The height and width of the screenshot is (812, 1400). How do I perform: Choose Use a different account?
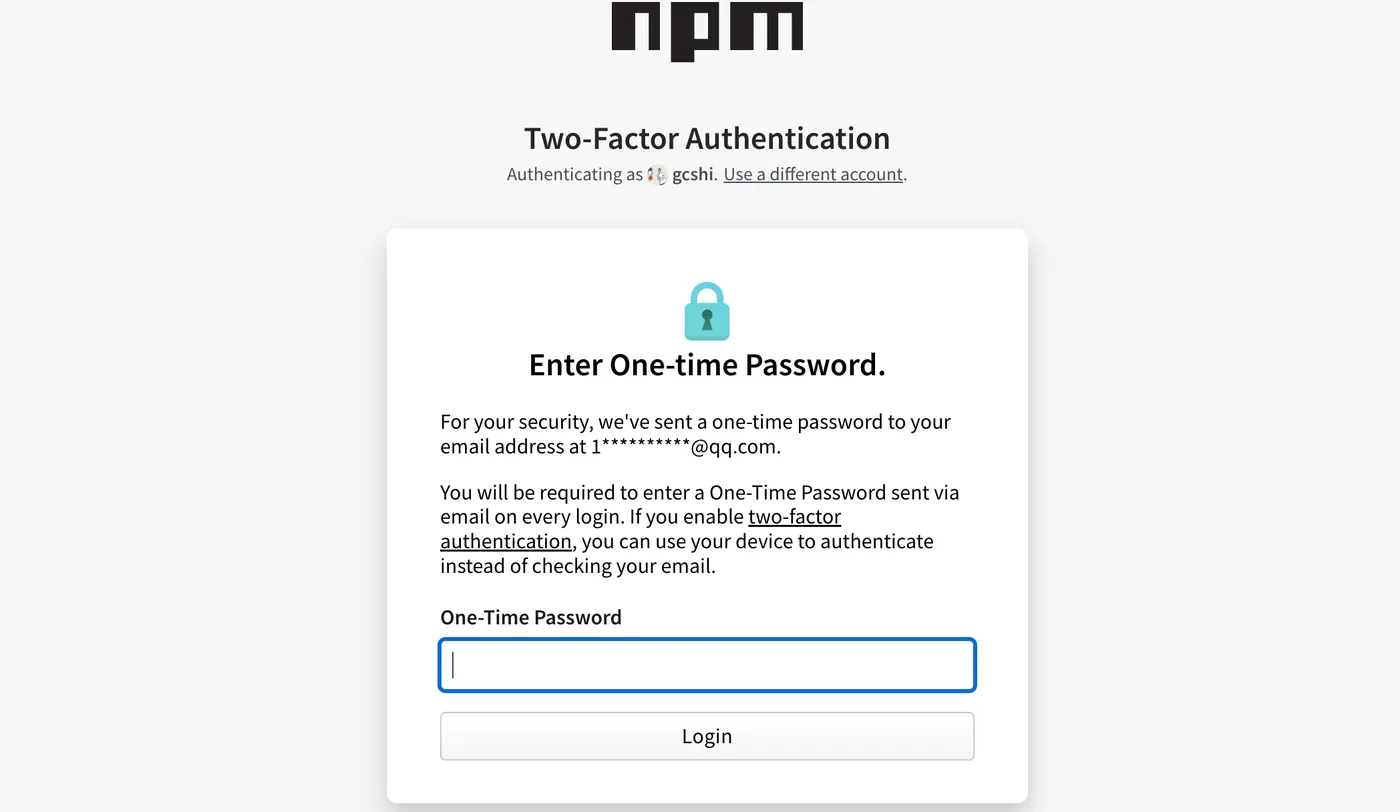tap(813, 174)
